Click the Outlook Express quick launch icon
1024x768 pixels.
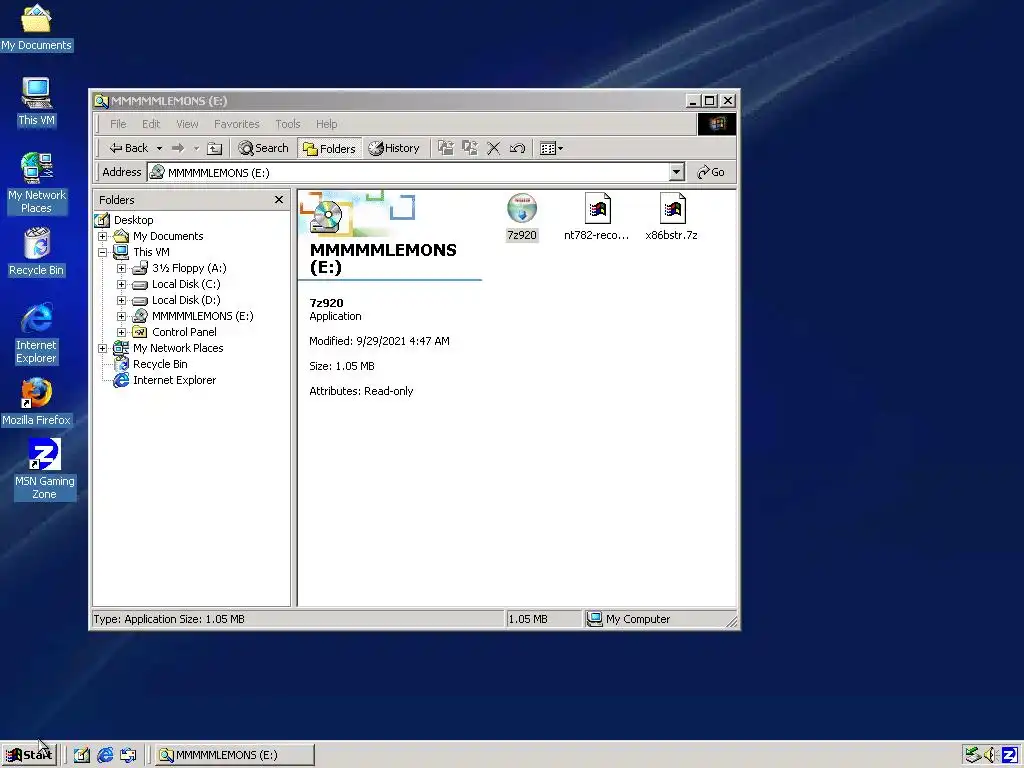tap(128, 755)
